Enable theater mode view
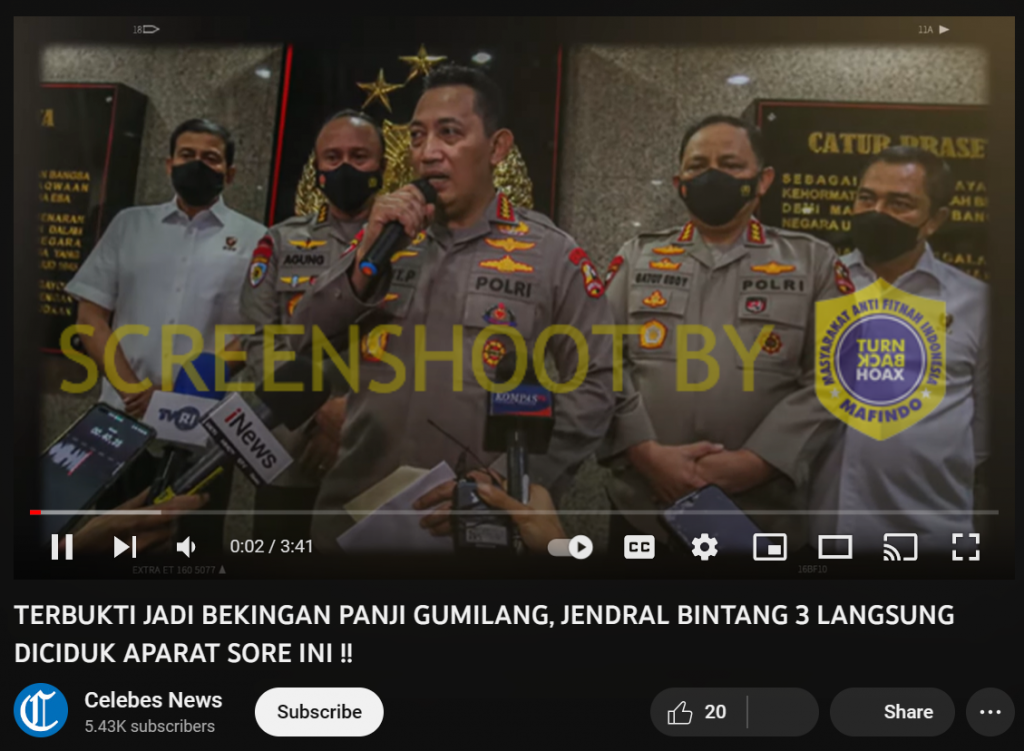The width and height of the screenshot is (1024, 751). pyautogui.click(x=835, y=547)
